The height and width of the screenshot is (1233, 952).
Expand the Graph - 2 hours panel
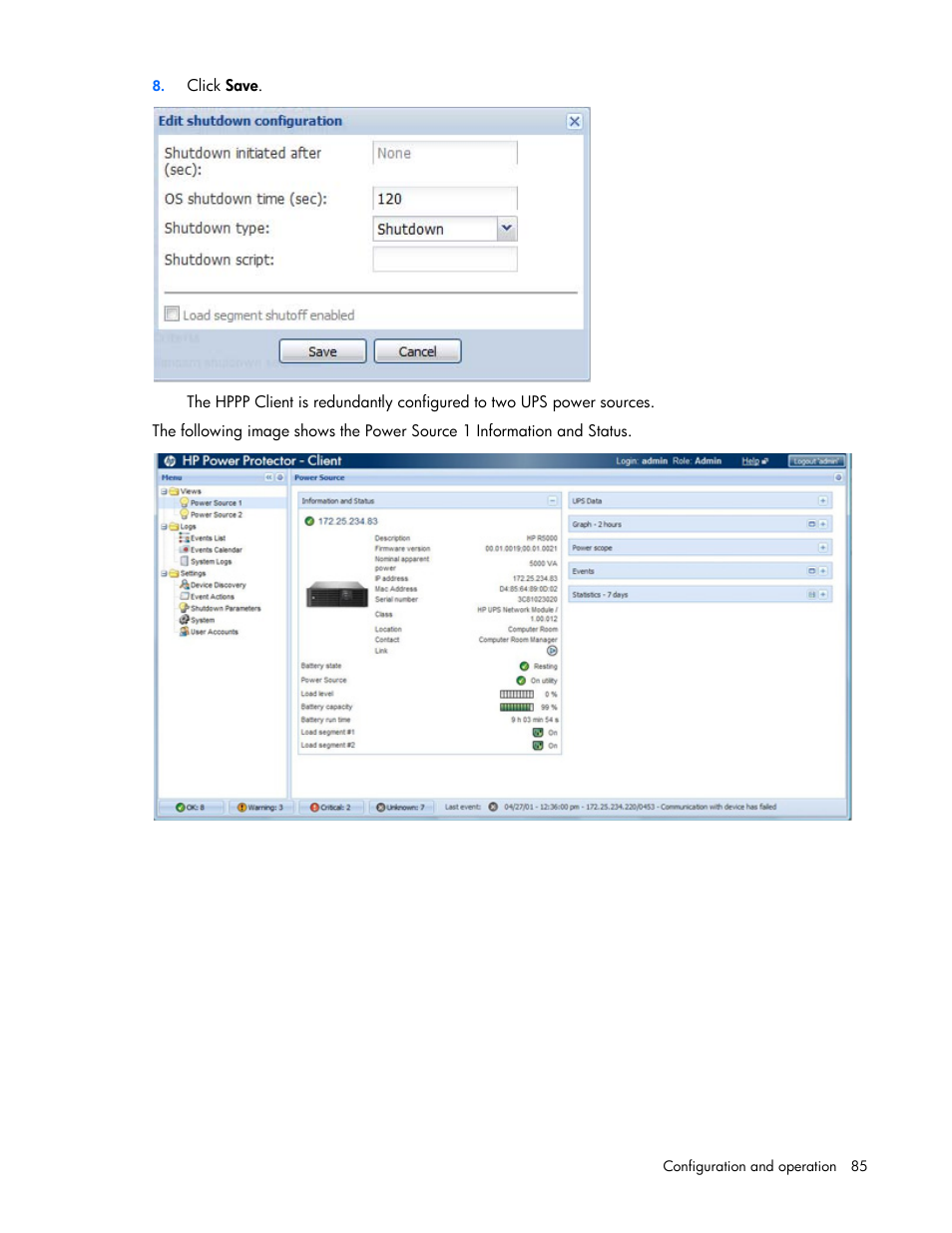[823, 524]
